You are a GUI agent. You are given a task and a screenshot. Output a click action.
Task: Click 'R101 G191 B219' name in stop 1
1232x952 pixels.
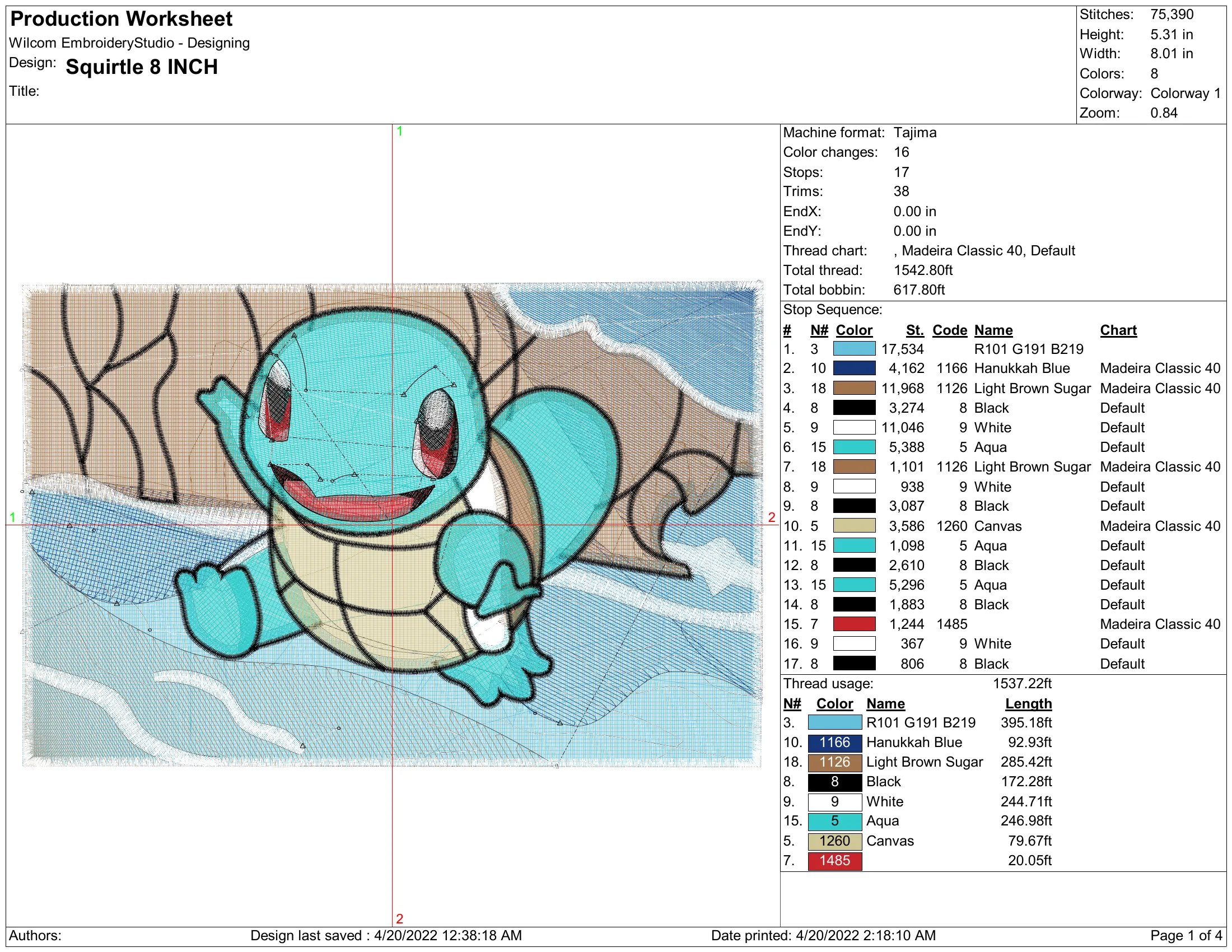(1028, 349)
